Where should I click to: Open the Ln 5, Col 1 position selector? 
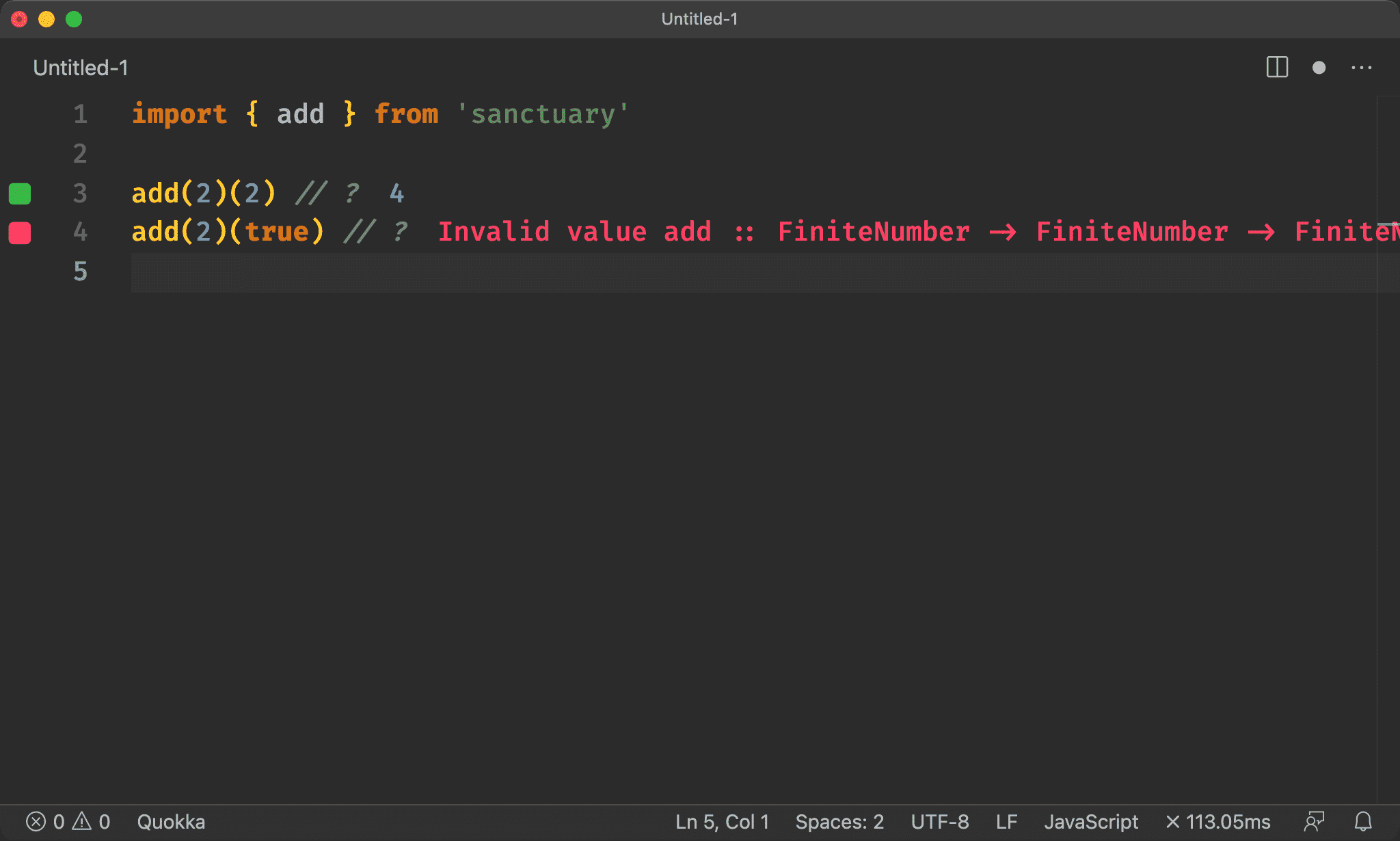pos(723,821)
